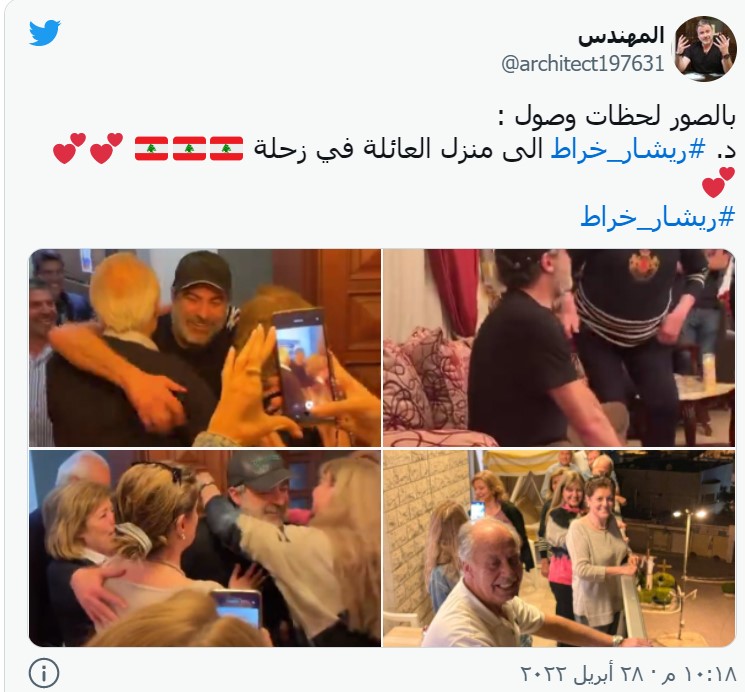
Task: Click the text الى منزل العائلة في زحلة
Action: [x=399, y=149]
